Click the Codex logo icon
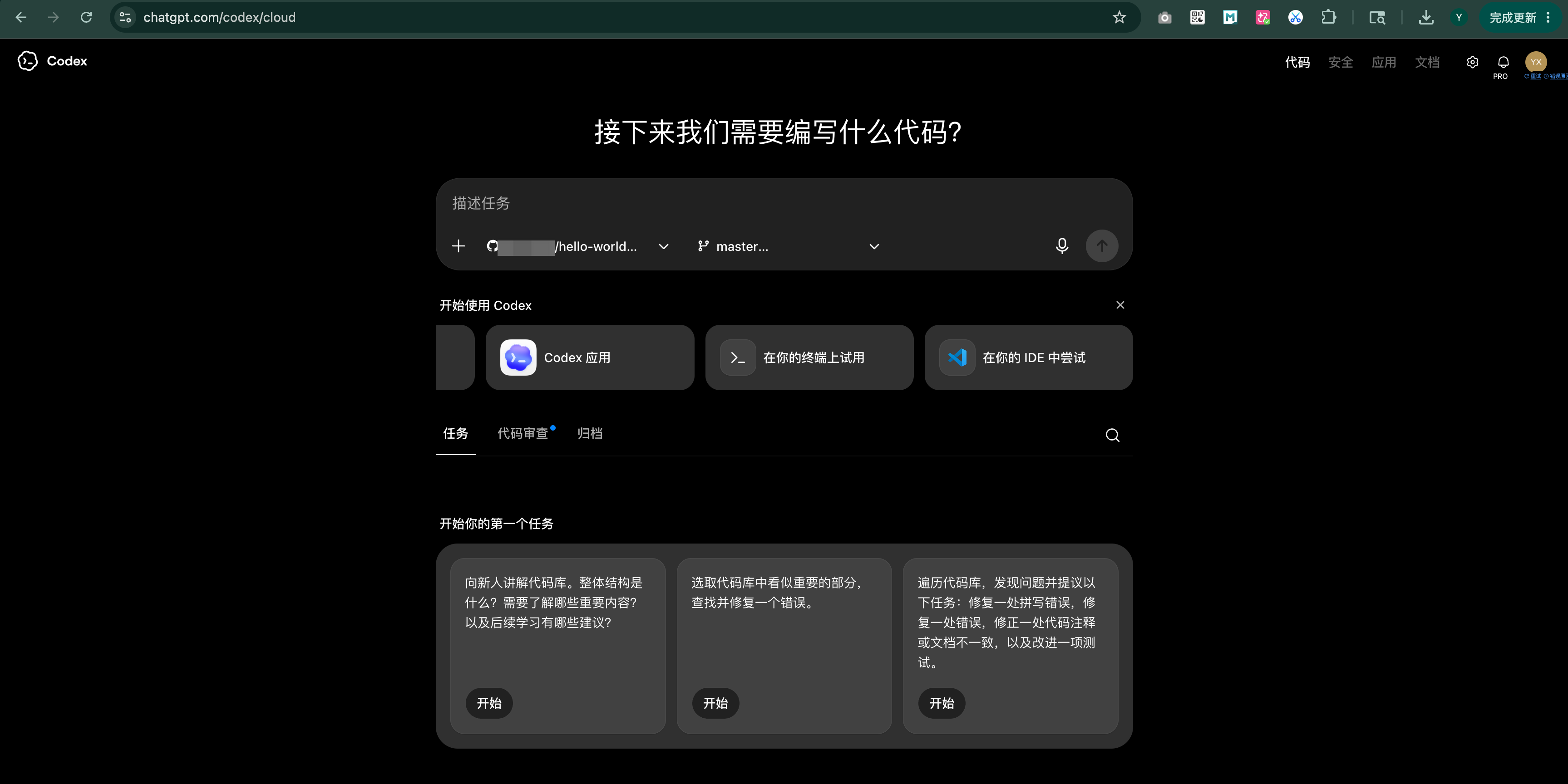The height and width of the screenshot is (784, 1568). [27, 61]
